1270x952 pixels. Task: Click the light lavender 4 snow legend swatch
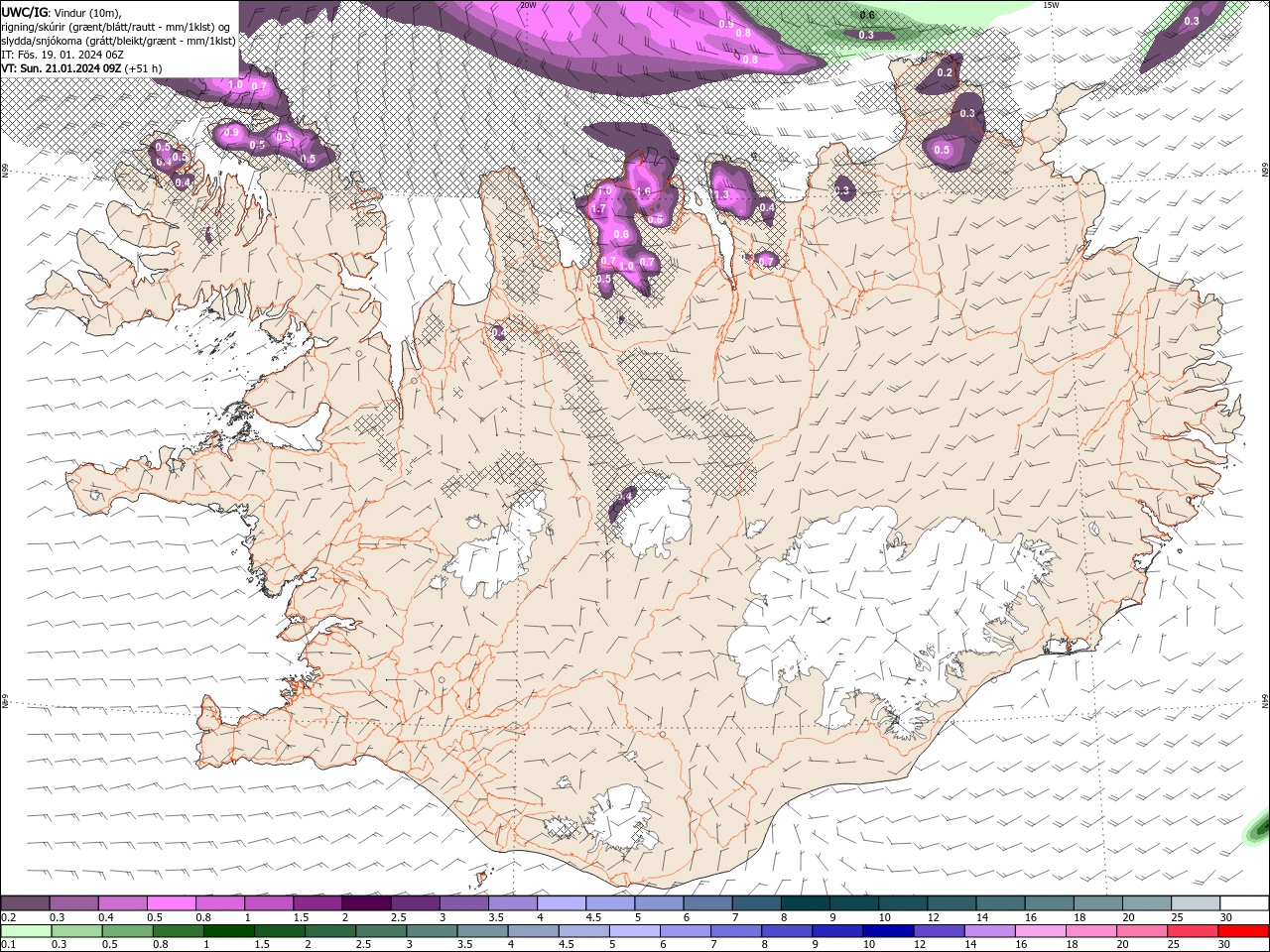point(562,903)
